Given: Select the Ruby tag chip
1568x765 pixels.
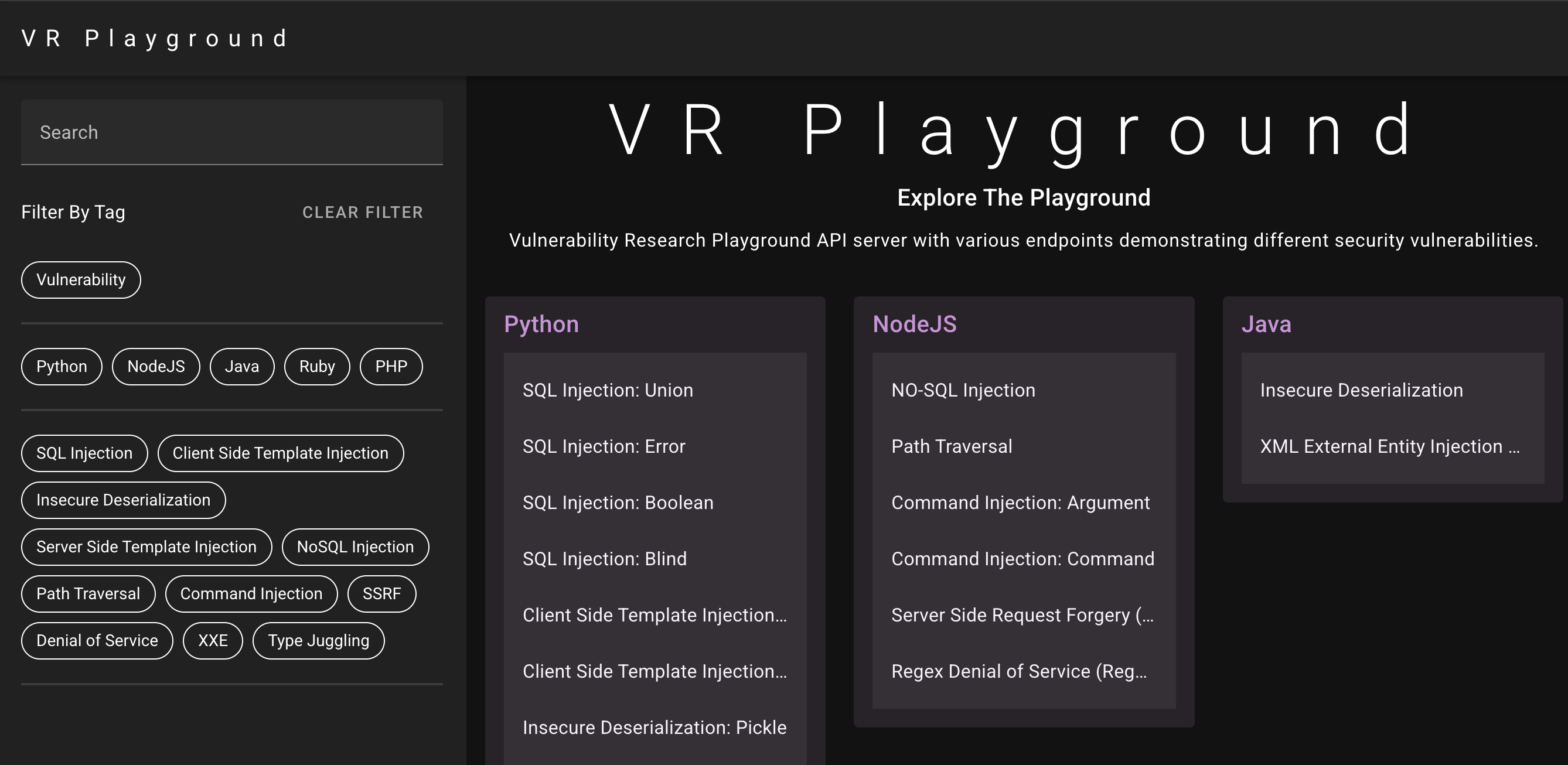Looking at the screenshot, I should pyautogui.click(x=316, y=366).
